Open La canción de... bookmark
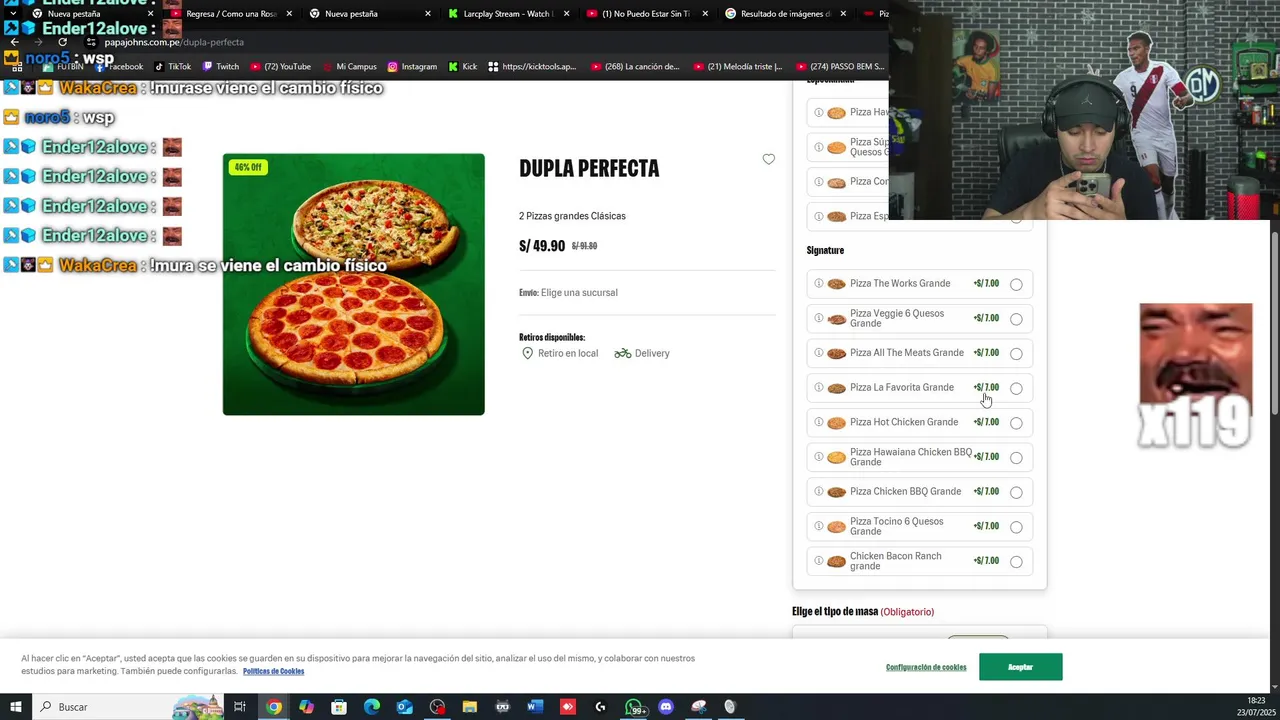 point(635,67)
